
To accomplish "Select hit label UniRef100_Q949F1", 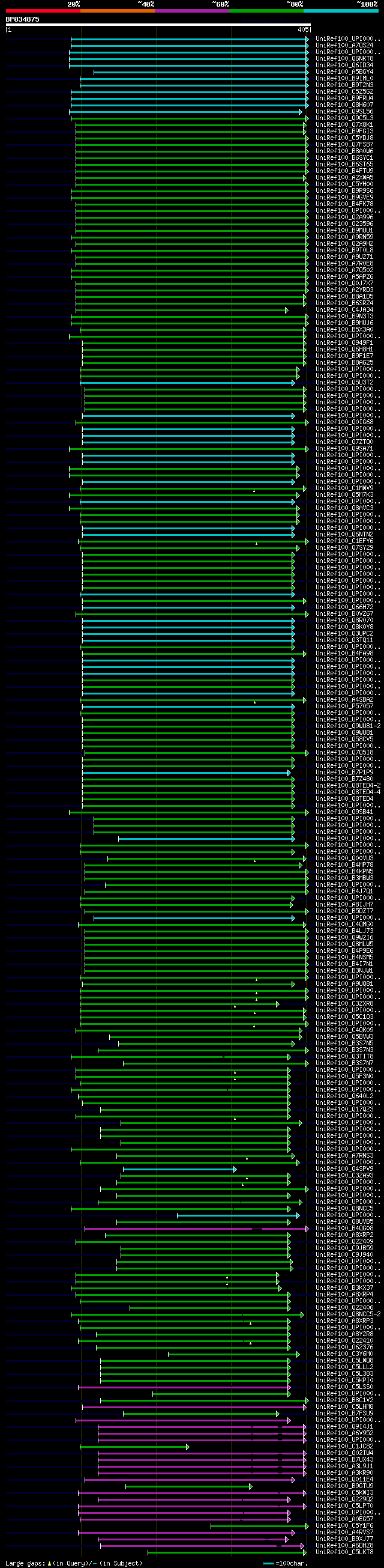I will coord(344,342).
